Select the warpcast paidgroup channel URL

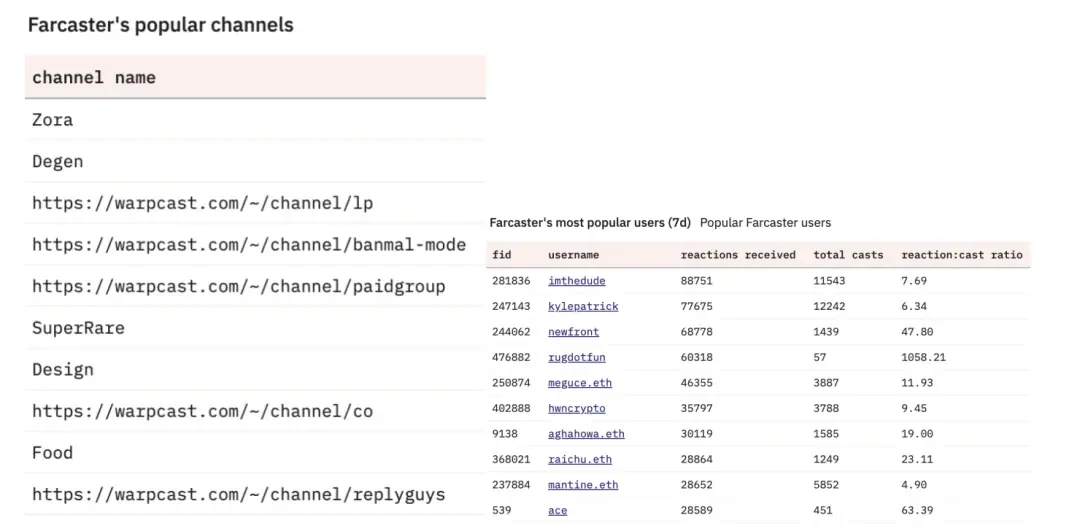(x=238, y=286)
